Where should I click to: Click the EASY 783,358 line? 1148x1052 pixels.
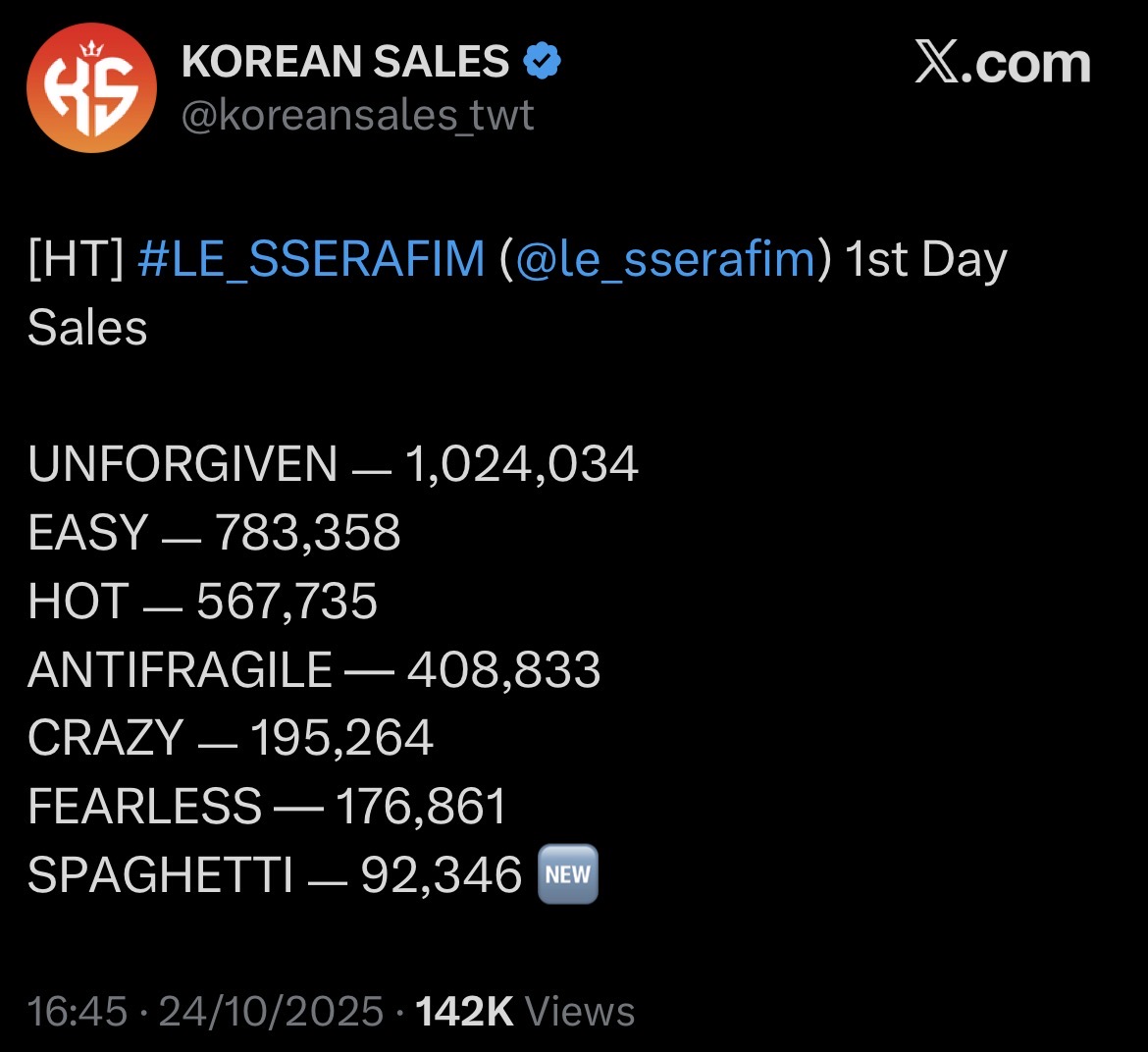[x=214, y=533]
